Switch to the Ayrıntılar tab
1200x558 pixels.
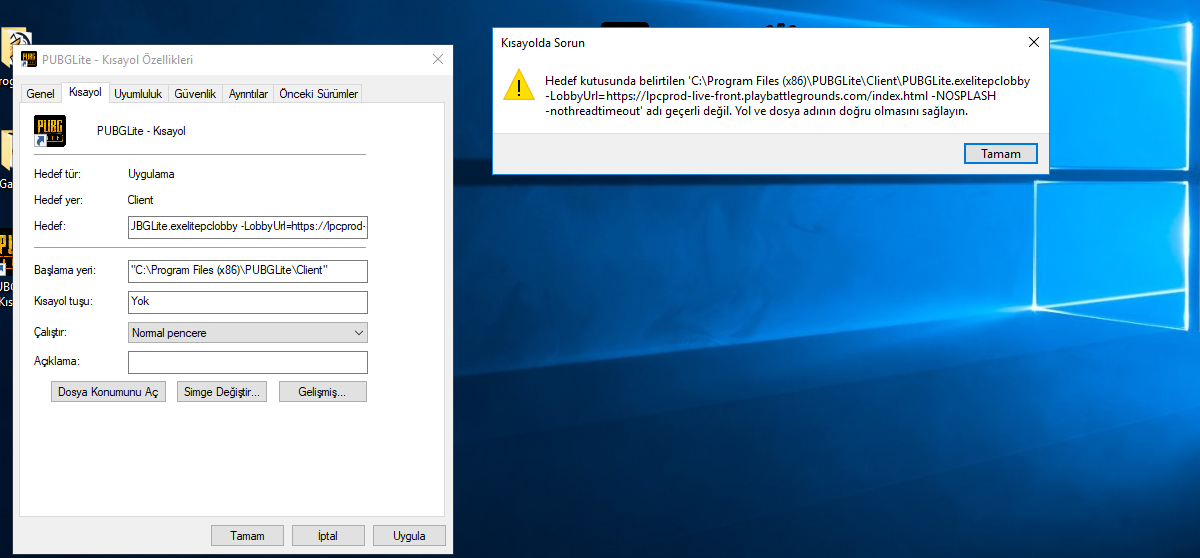[x=249, y=94]
